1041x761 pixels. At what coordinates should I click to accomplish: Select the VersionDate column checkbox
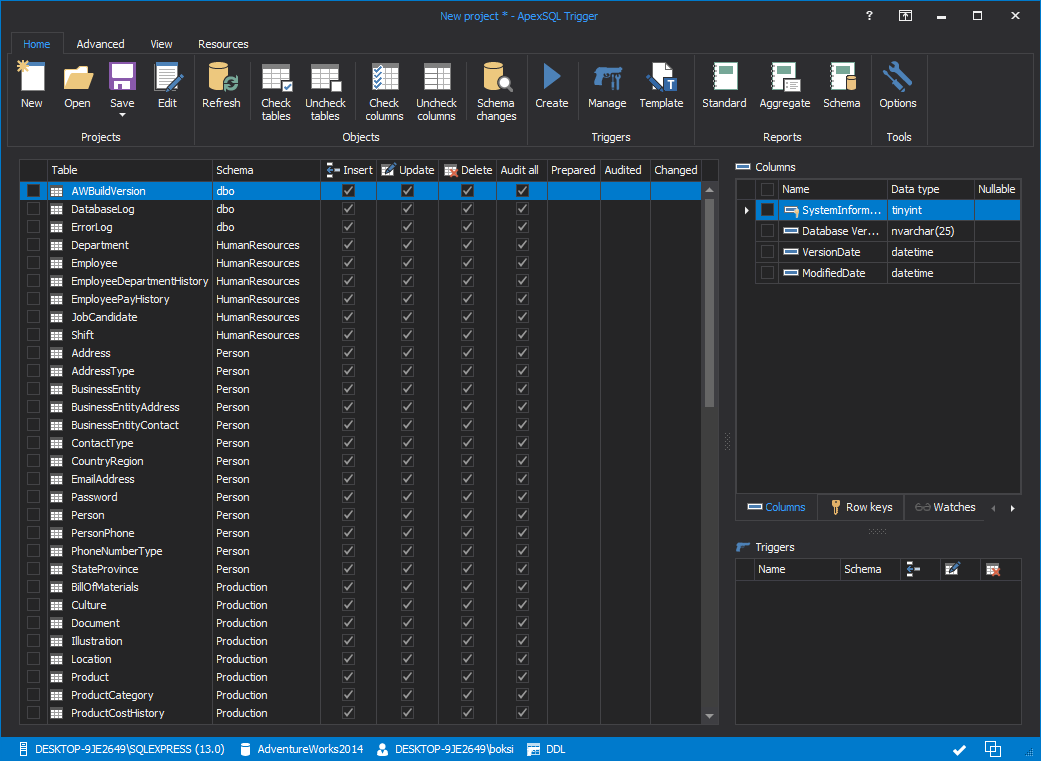[767, 252]
